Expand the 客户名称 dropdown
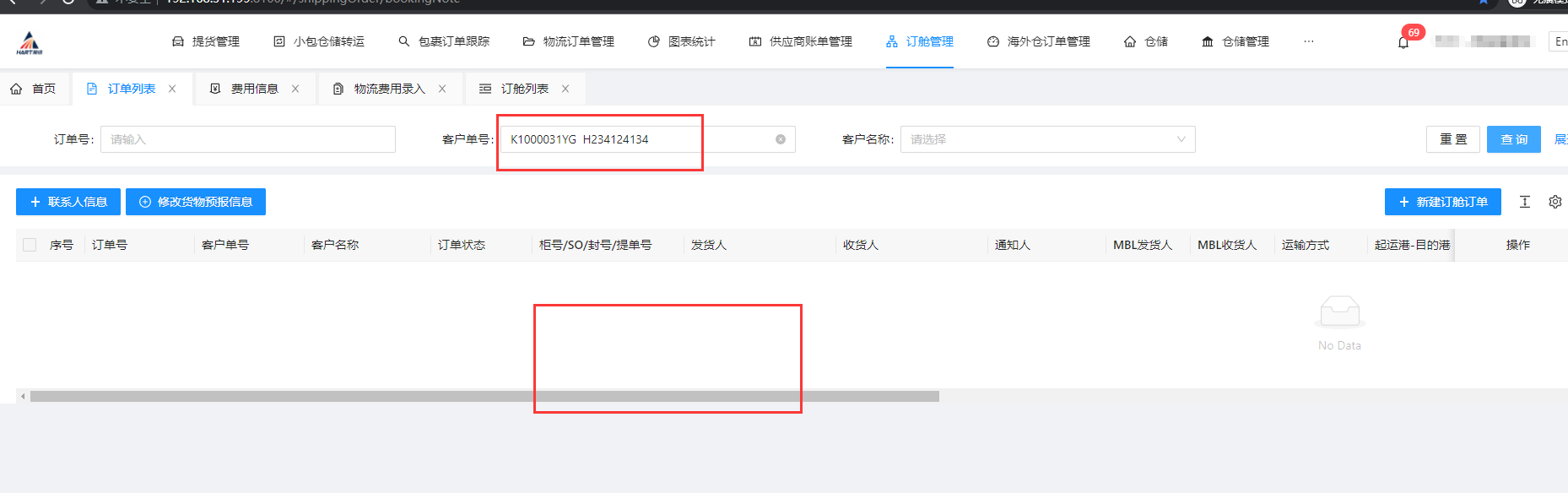This screenshot has height=493, width=1568. coord(1047,139)
